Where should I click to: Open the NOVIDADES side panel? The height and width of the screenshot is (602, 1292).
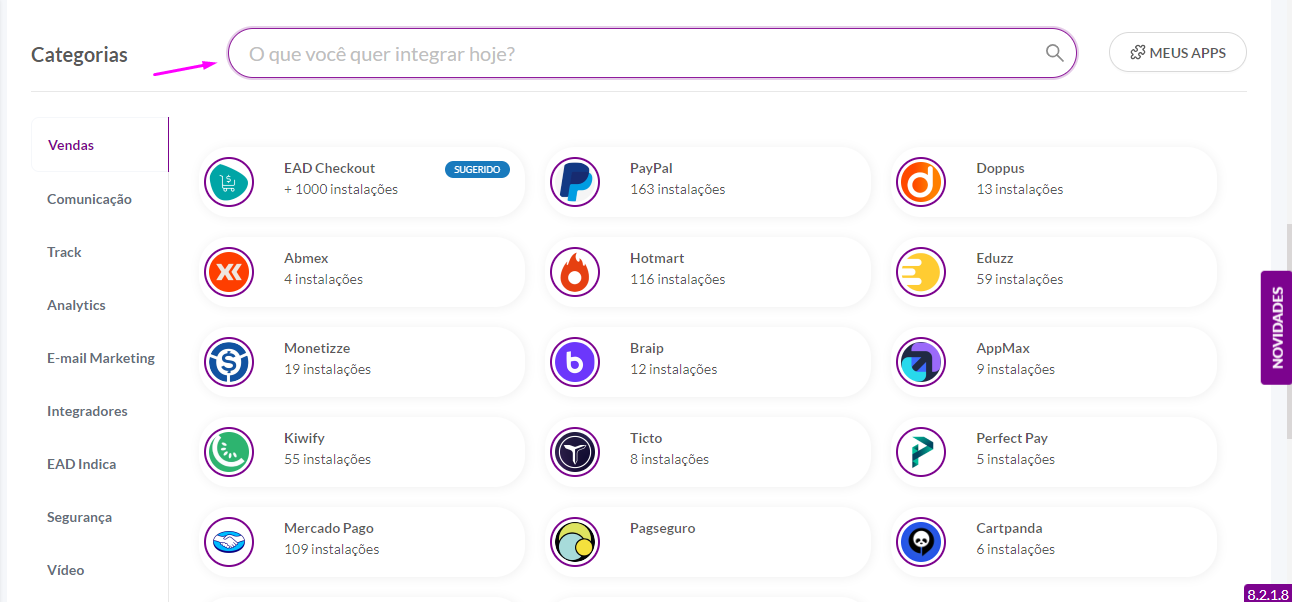(1277, 328)
